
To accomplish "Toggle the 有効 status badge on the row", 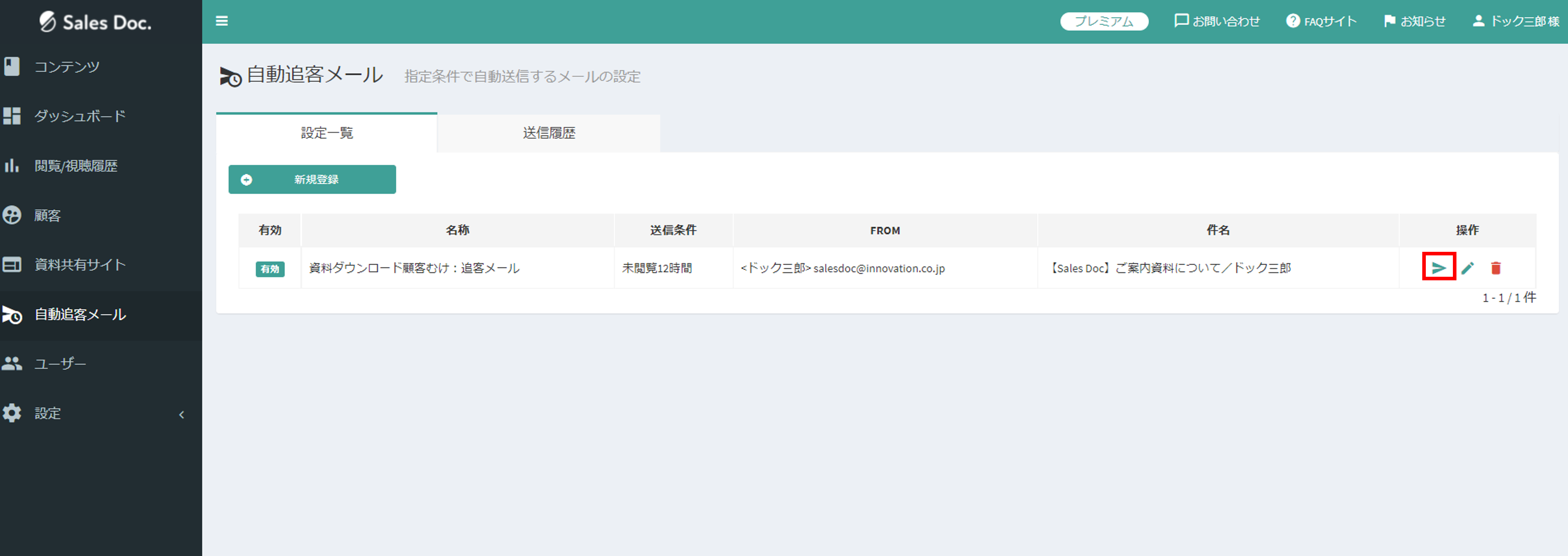I will point(270,269).
